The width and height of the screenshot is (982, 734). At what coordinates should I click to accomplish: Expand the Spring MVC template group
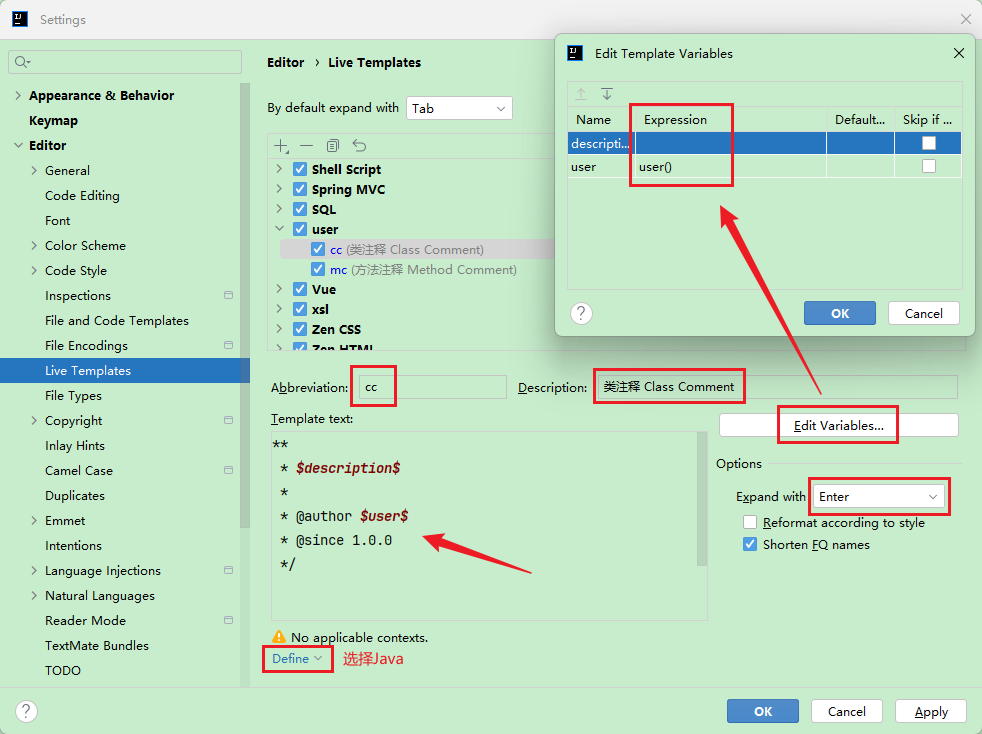[279, 189]
